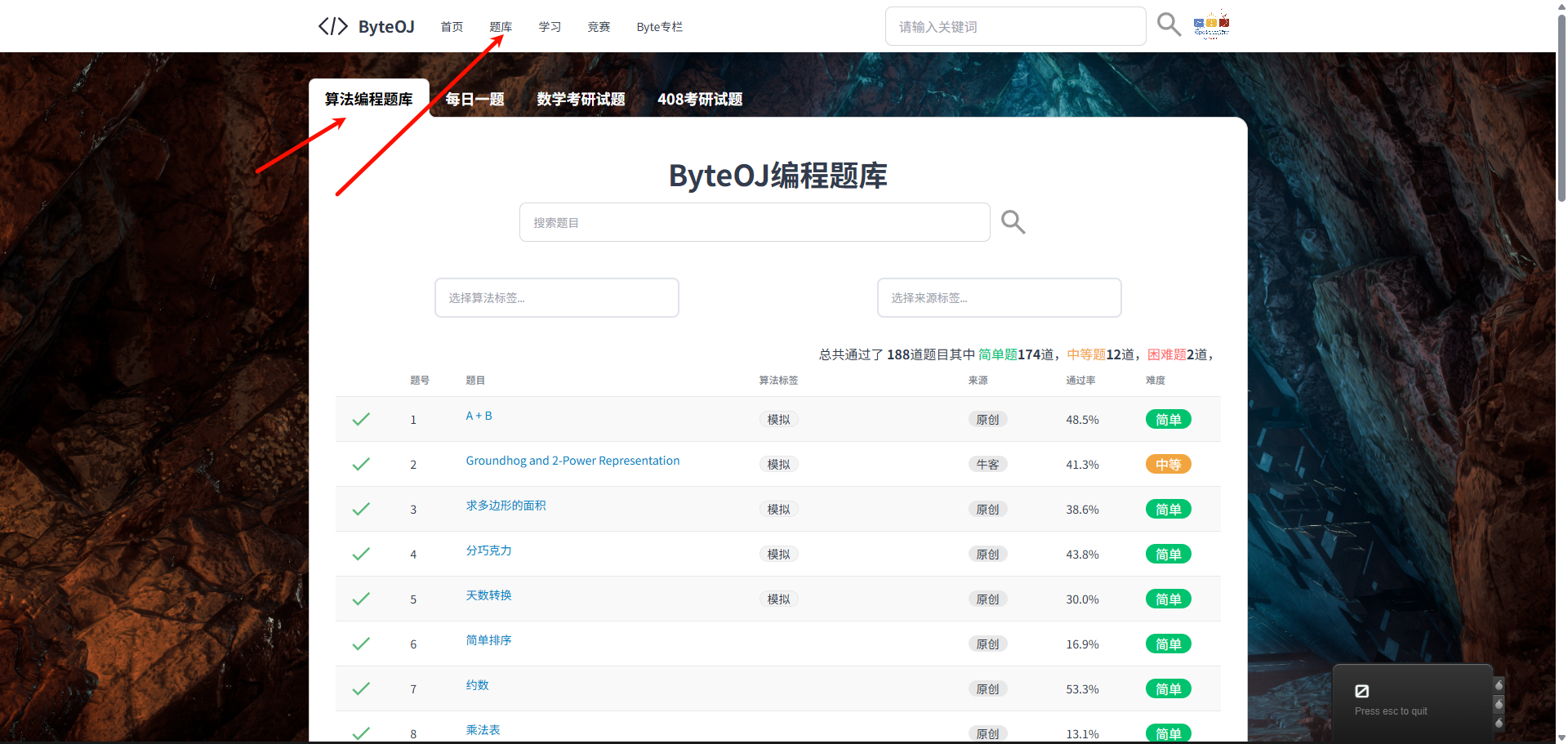Screen dimensions: 1568x744
Task: Open the user avatar in the top bar
Action: point(1212,25)
